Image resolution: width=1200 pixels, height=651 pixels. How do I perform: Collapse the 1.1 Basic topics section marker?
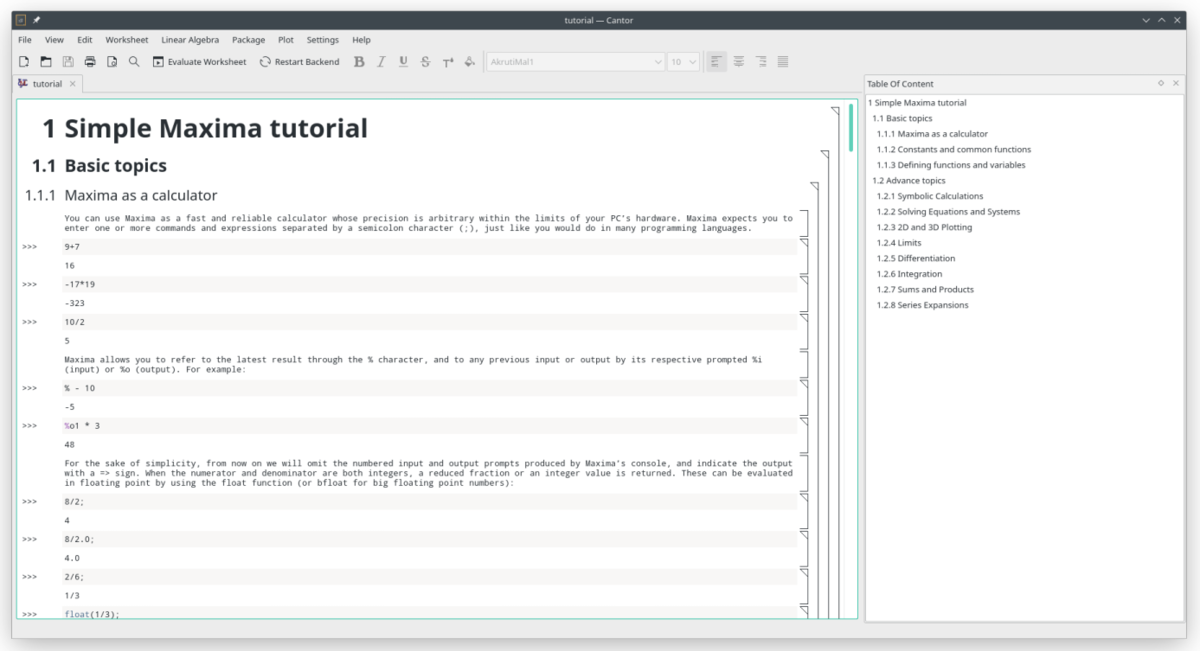[825, 155]
